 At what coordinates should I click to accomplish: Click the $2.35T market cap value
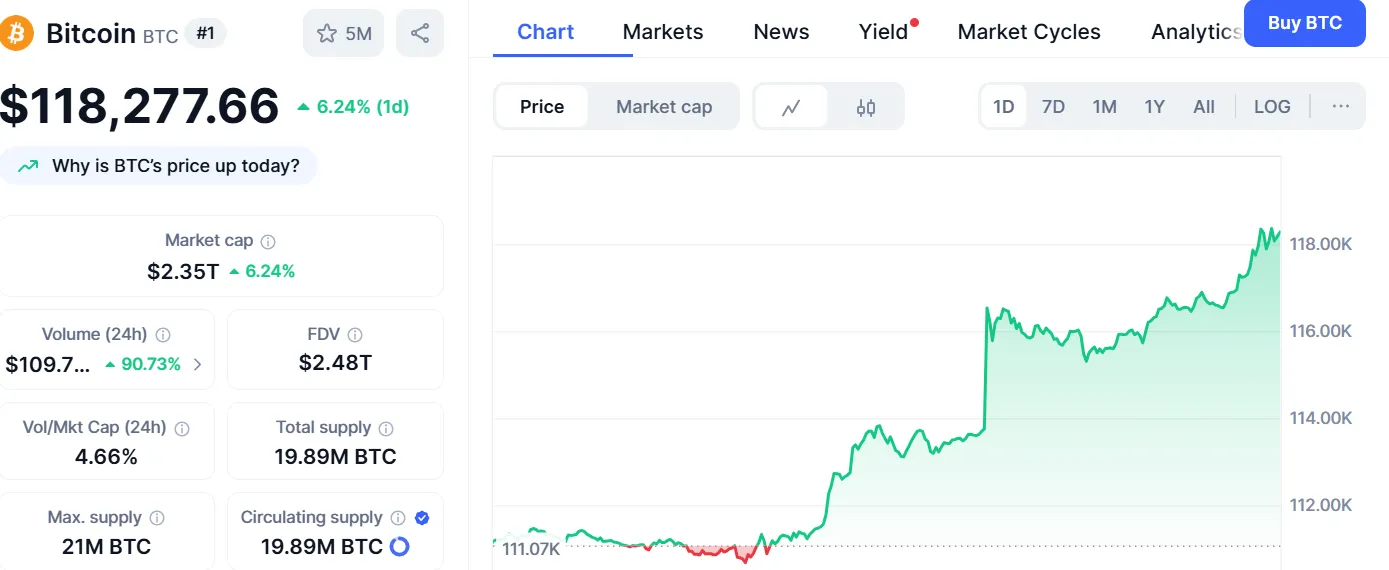[x=183, y=271]
